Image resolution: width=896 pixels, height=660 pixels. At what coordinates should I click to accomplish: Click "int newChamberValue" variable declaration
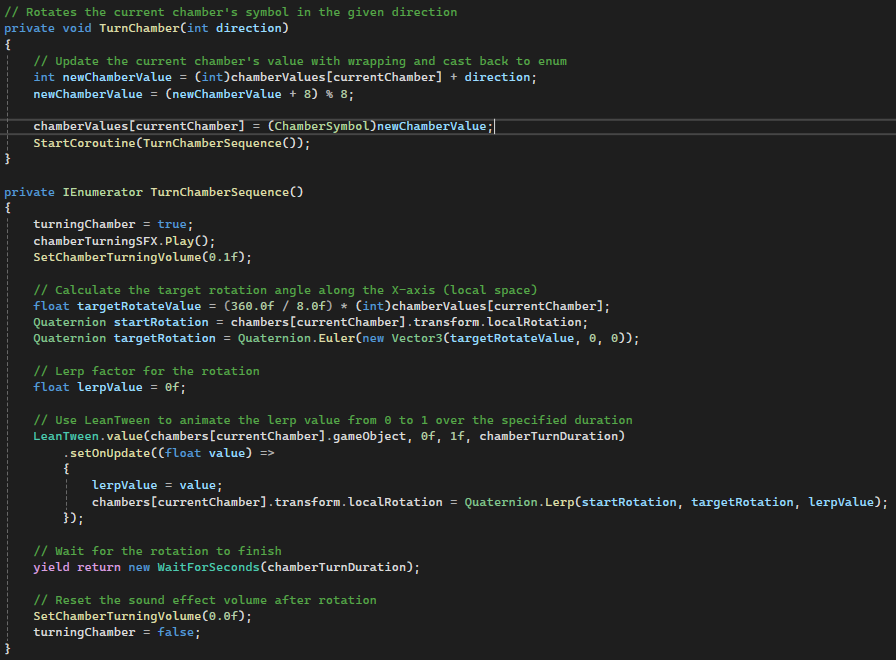point(102,77)
